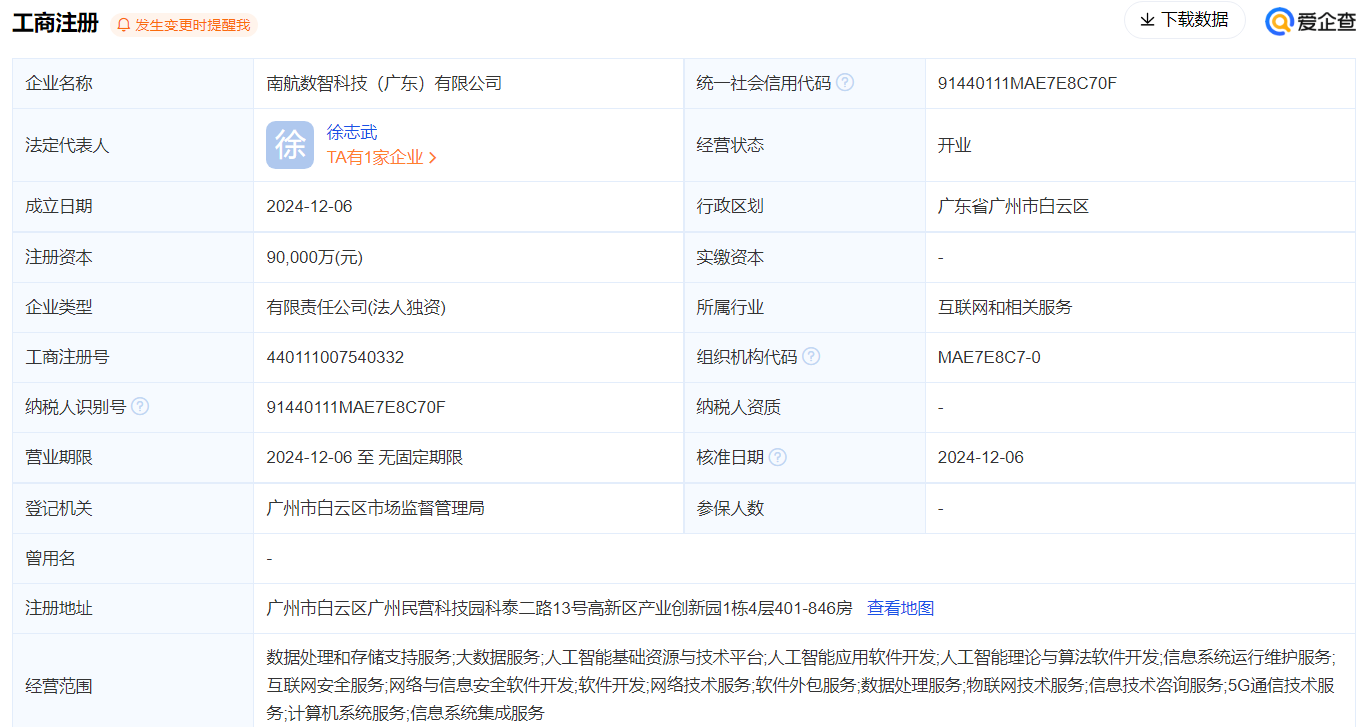1363x727 pixels.
Task: Select credit code 91440111MAE7E8C70F beside 统一社会信用代码
Action: [x=1027, y=83]
